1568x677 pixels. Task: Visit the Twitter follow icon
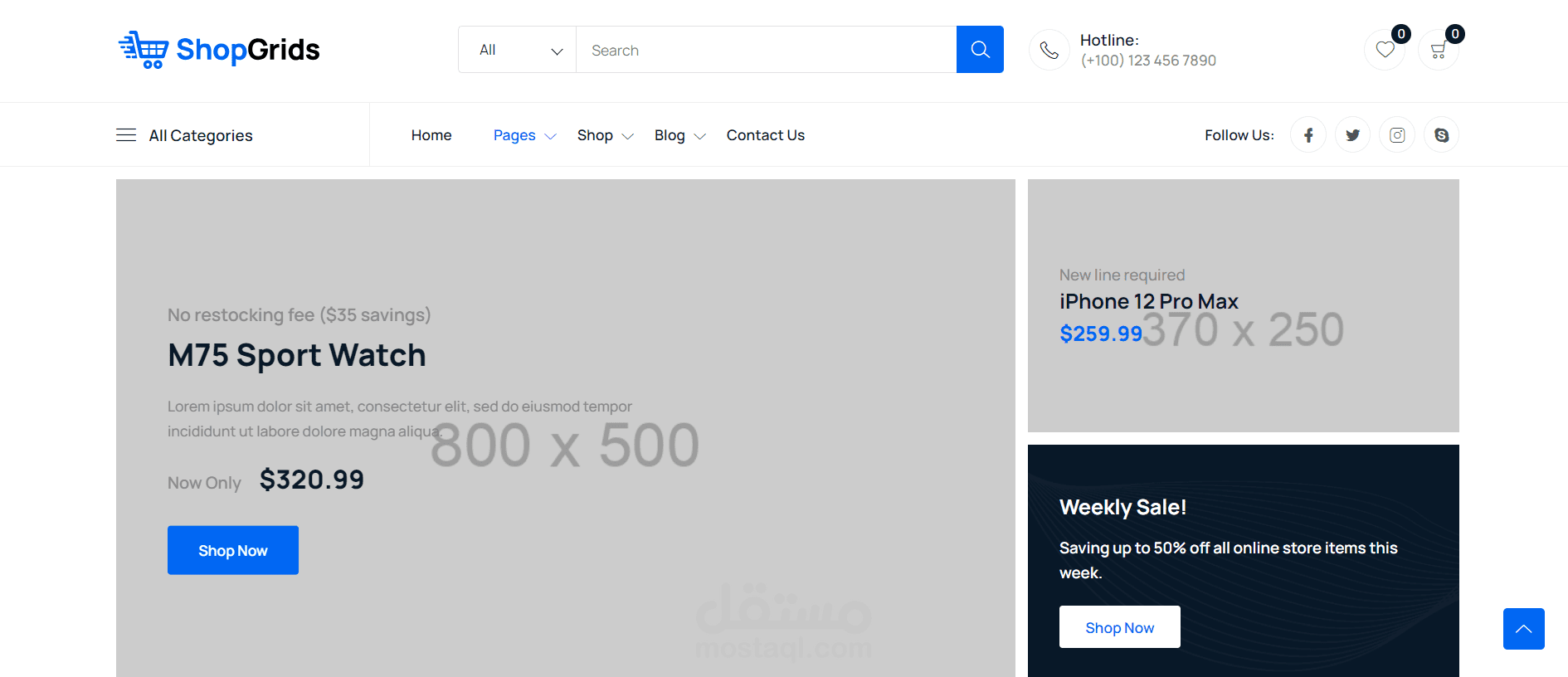coord(1353,135)
